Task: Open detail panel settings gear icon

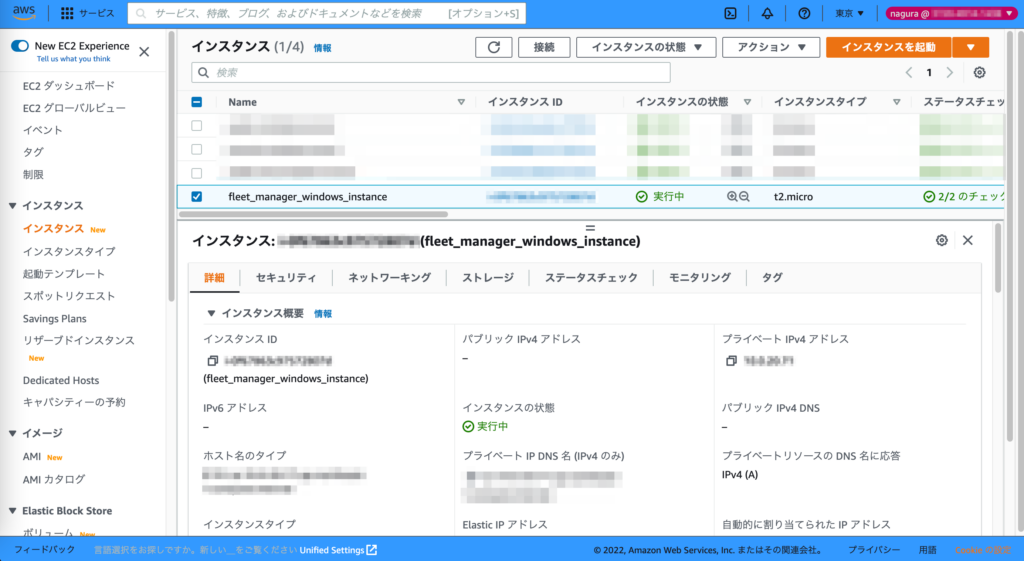Action: (x=942, y=240)
